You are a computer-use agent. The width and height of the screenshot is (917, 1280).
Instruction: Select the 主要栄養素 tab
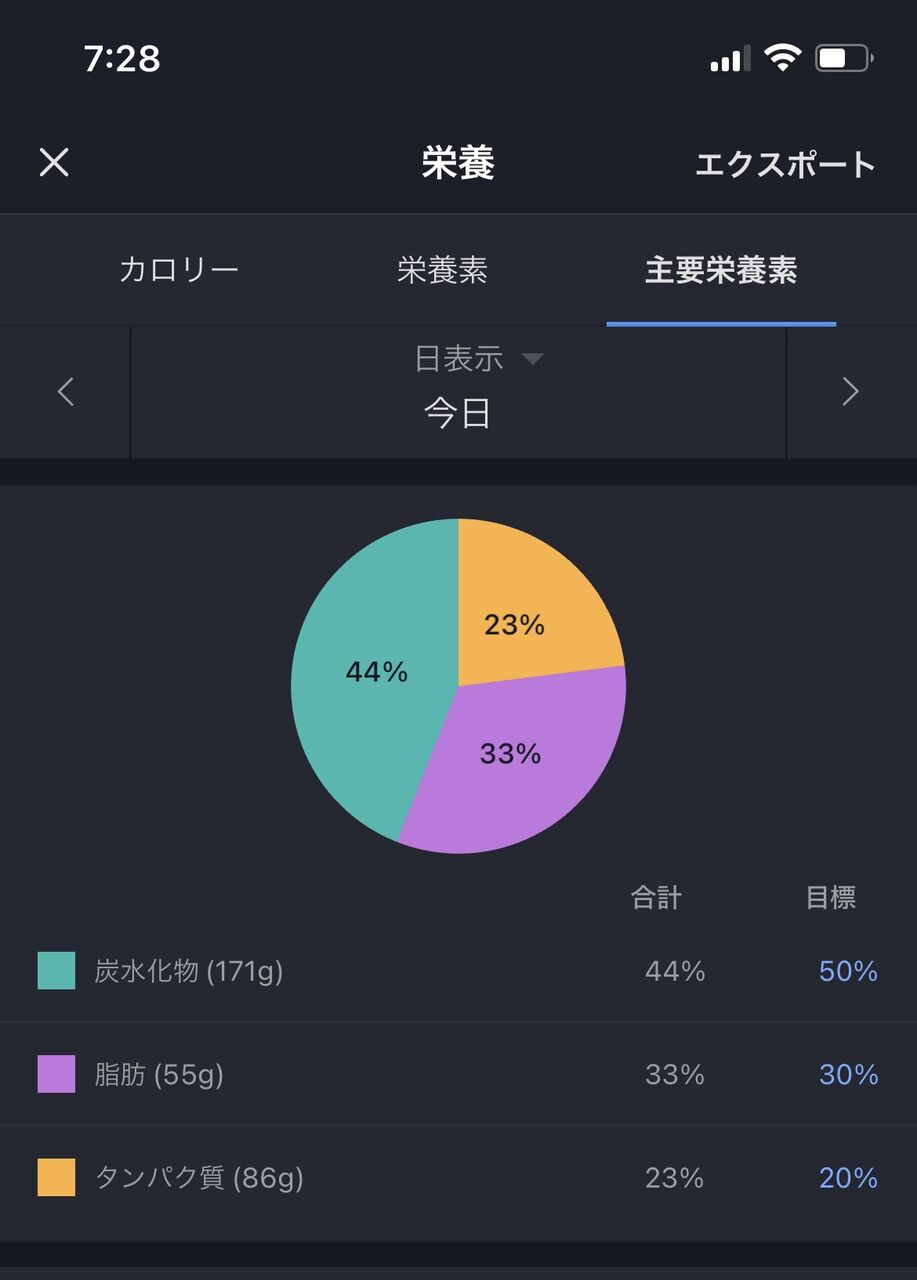coord(721,270)
